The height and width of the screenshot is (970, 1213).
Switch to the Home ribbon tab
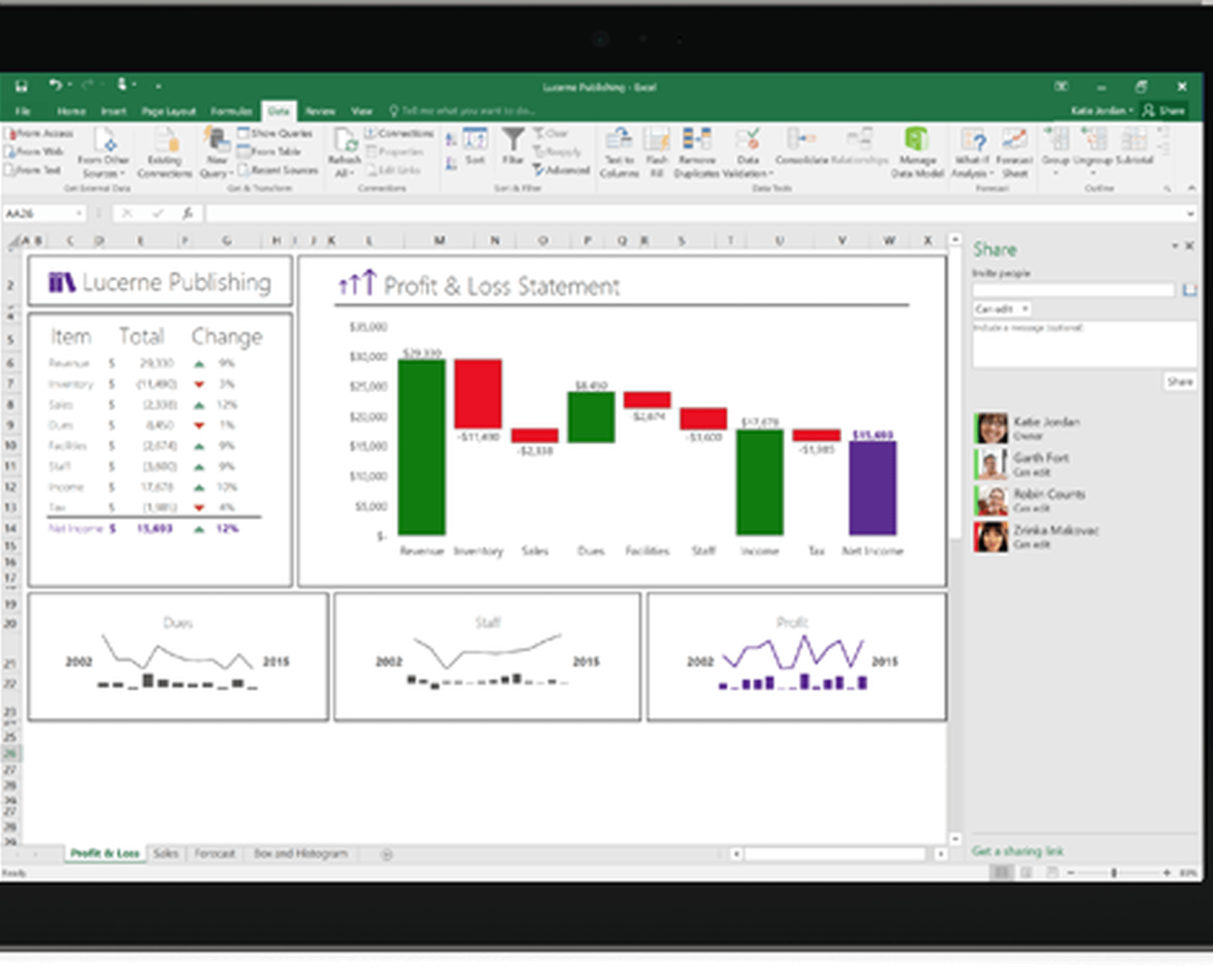(x=71, y=111)
